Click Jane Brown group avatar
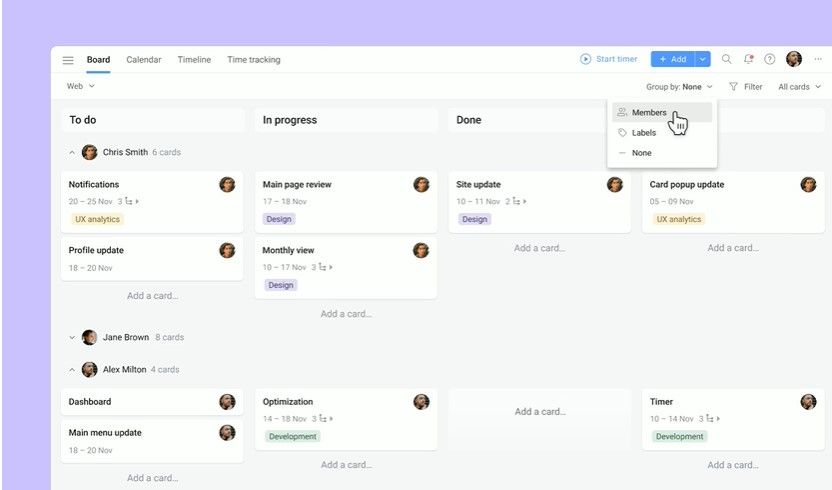Screen dimensions: 832x490 [90, 337]
